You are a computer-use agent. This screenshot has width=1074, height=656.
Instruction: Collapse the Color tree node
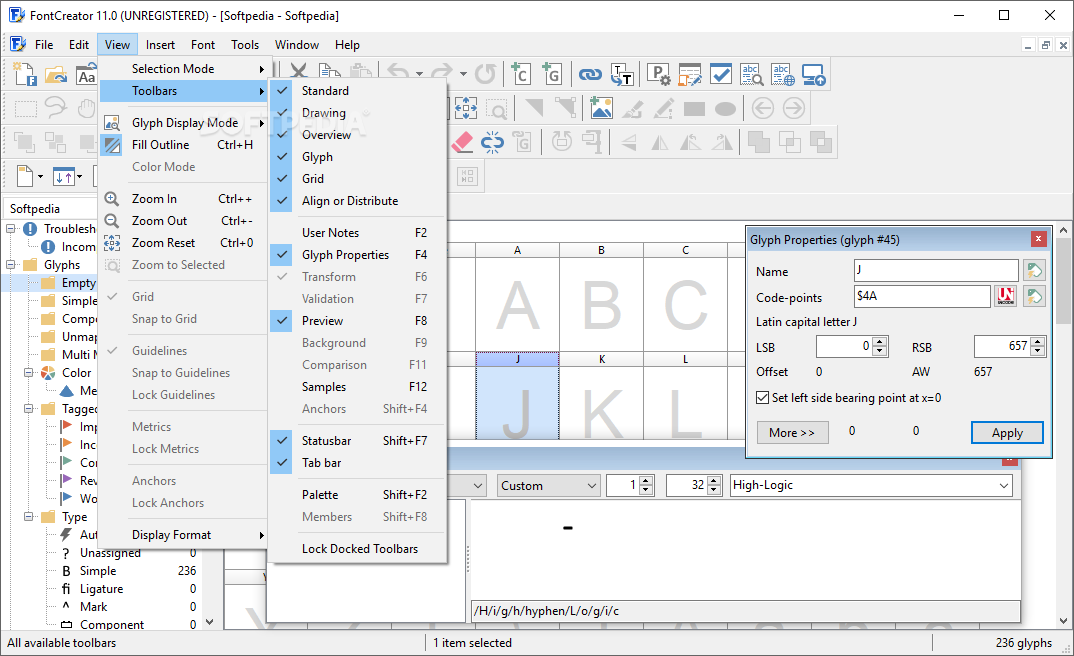coord(29,373)
